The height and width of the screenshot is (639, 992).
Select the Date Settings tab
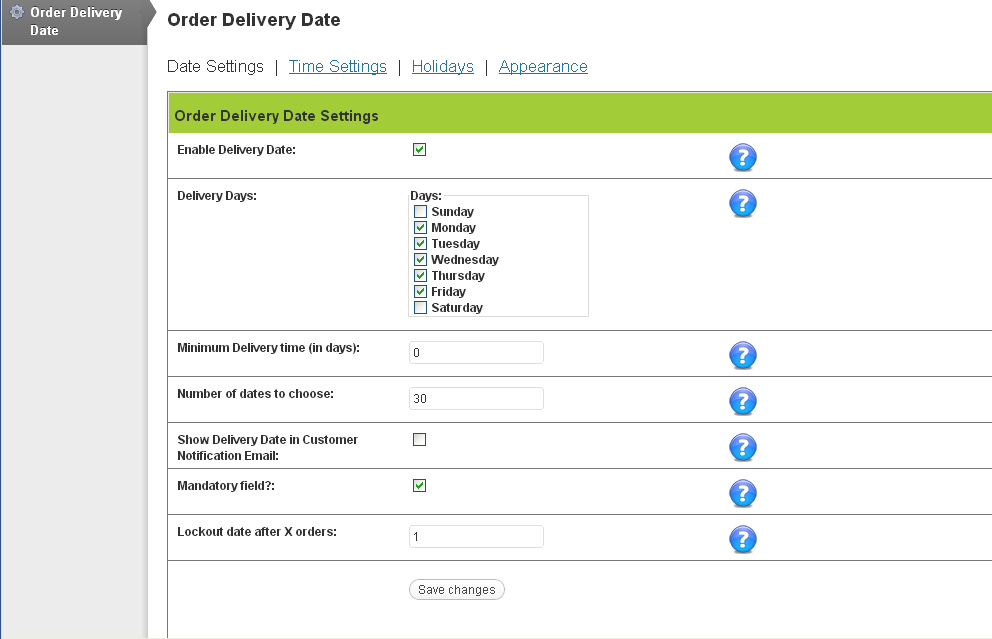tap(215, 66)
